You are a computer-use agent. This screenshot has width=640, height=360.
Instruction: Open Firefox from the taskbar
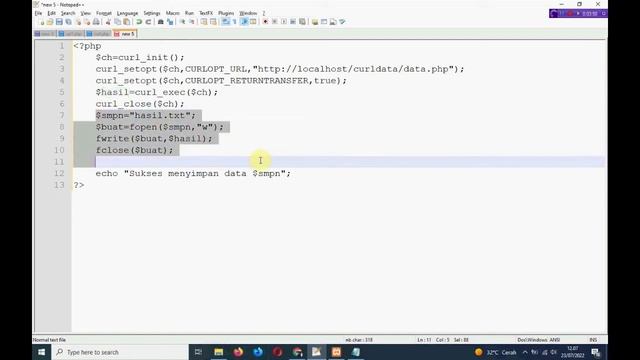(x=238, y=352)
